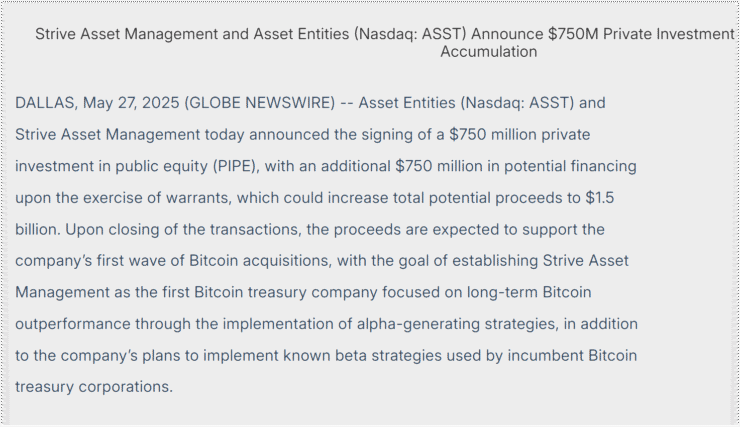
Task: Click the date "May 27, 2025"
Action: [x=131, y=103]
